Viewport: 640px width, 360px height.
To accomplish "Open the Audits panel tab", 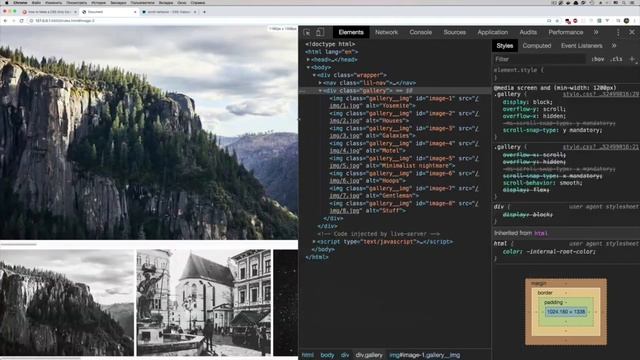I will pos(528,32).
